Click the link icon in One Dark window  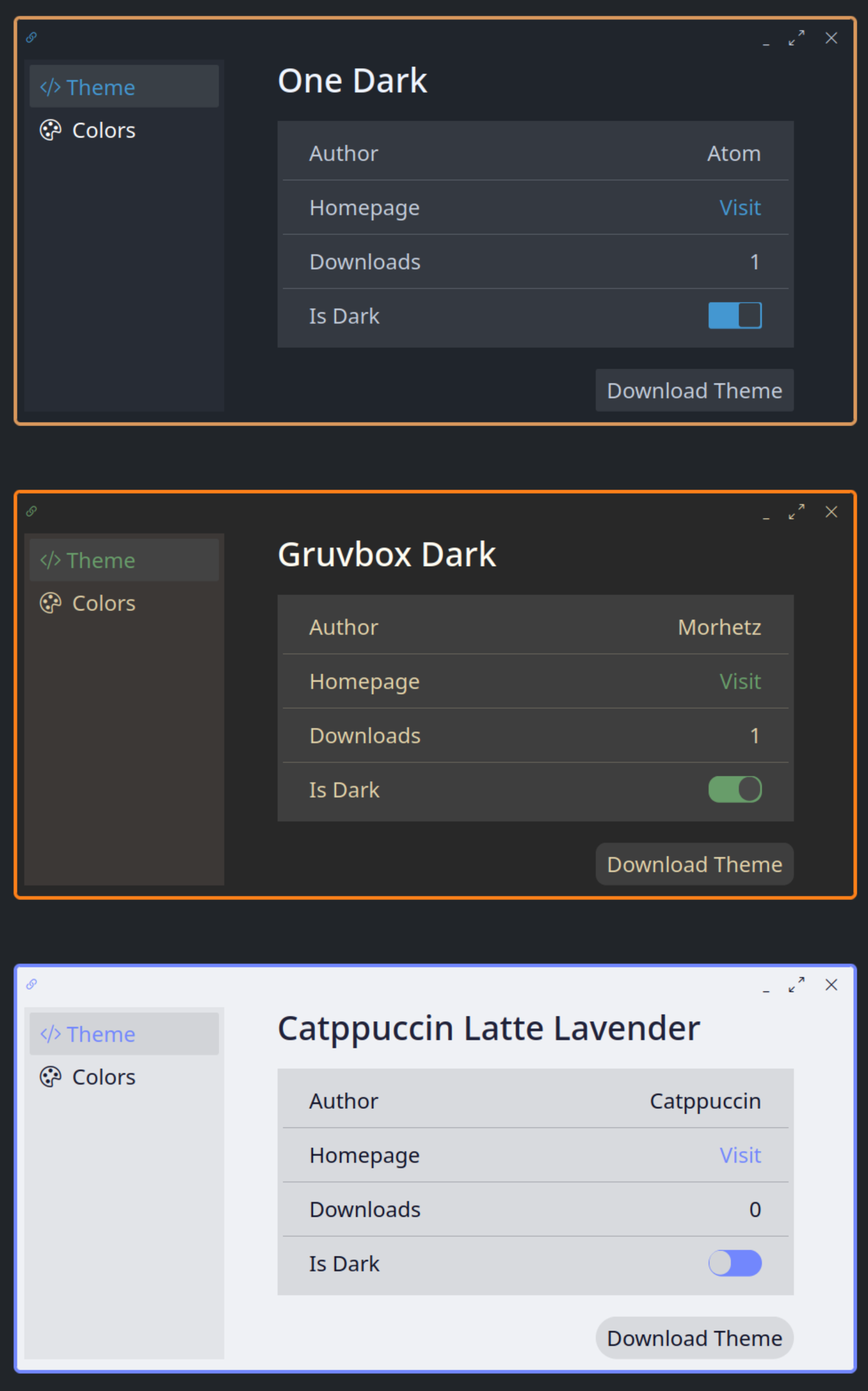pyautogui.click(x=31, y=38)
